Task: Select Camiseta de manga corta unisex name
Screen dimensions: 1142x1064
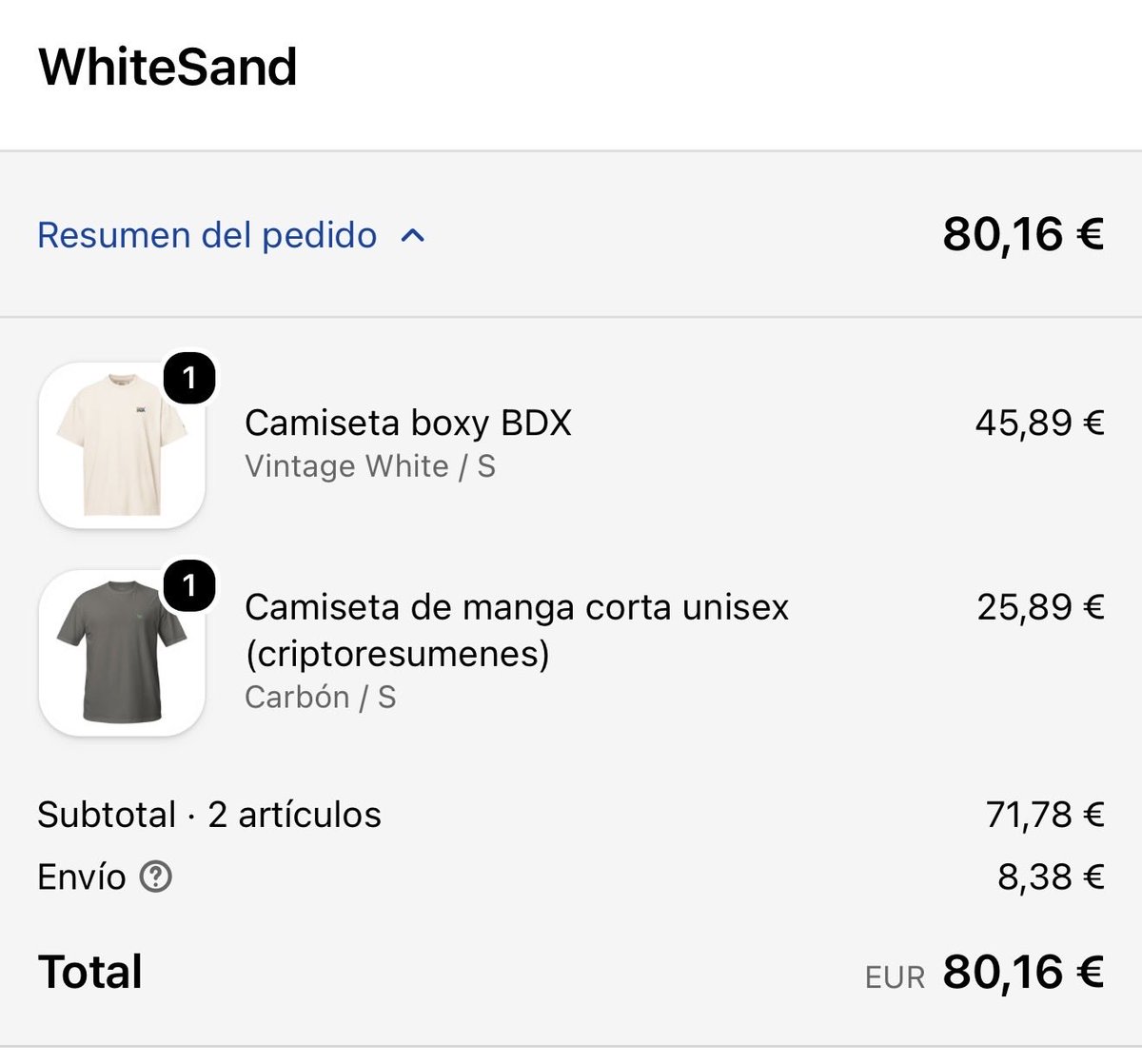Action: tap(517, 630)
